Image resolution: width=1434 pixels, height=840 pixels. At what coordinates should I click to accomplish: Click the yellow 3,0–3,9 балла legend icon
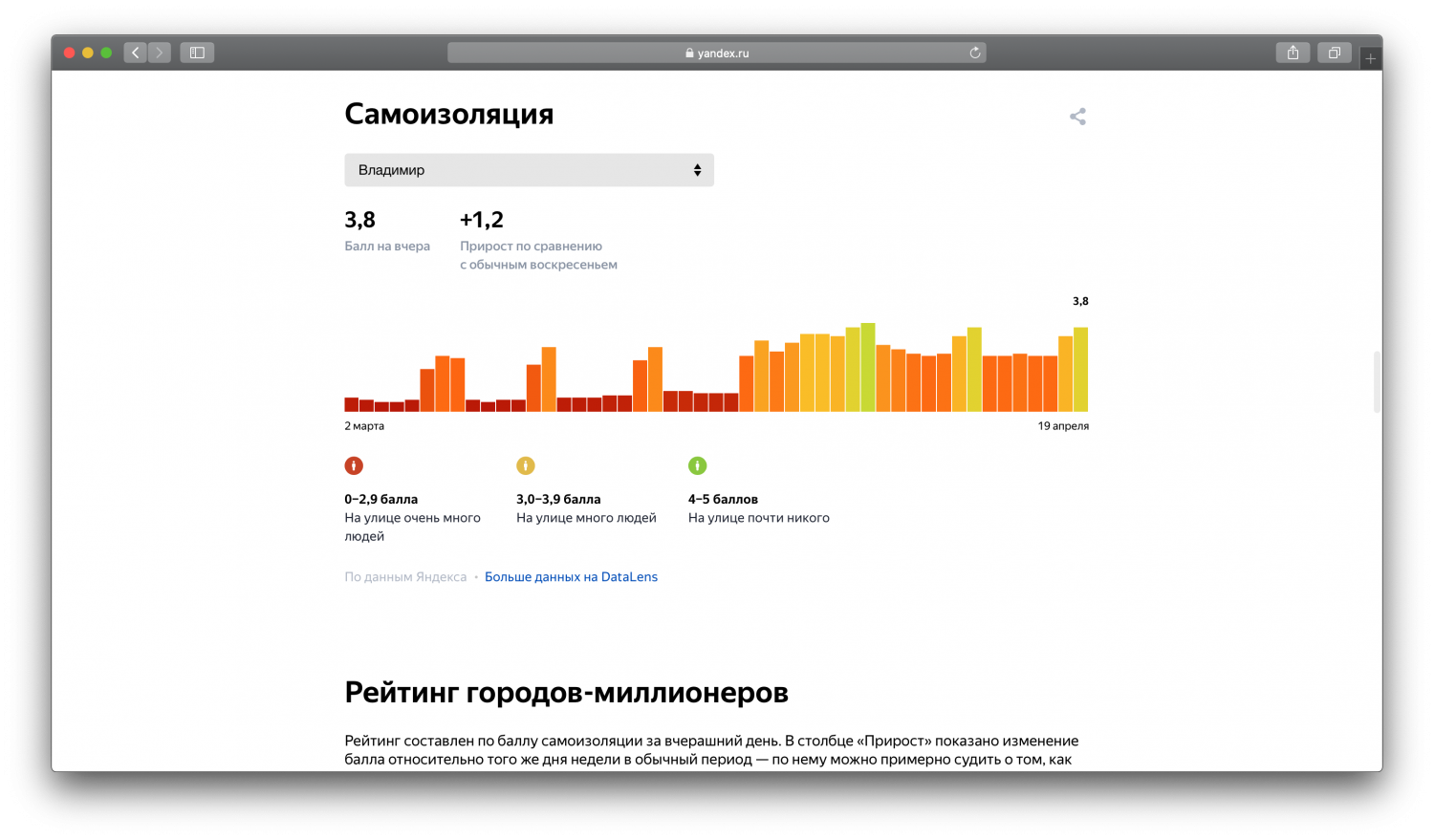(526, 465)
